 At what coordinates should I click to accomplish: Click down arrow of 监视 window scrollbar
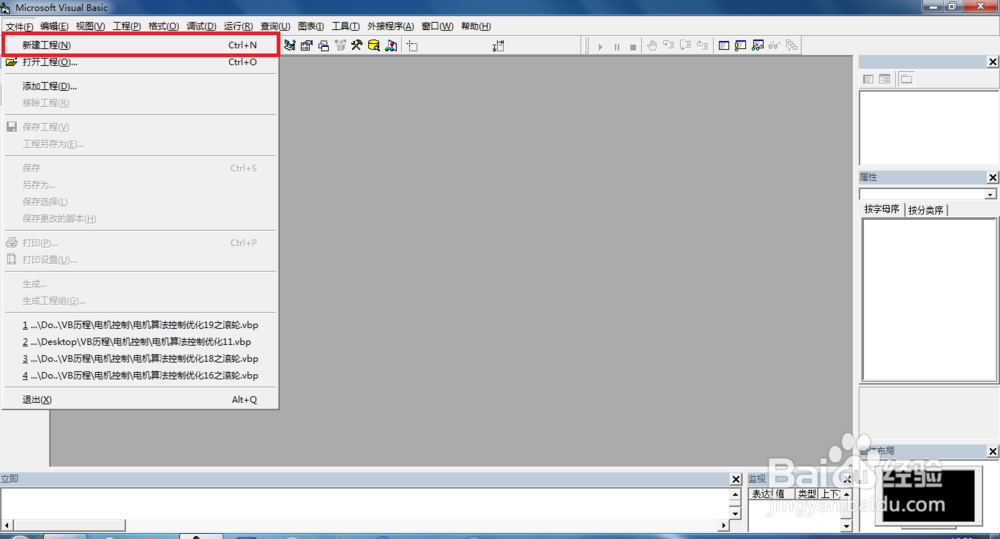pyautogui.click(x=846, y=526)
